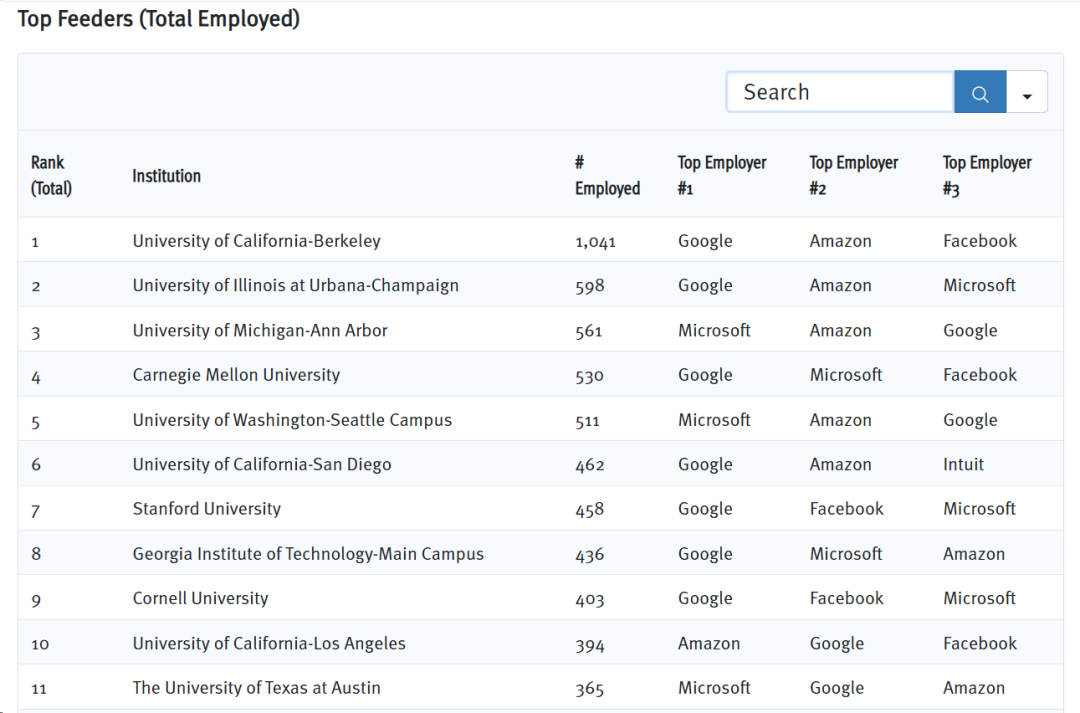Click Facebook in the Berkeley row
Screen dimensions: 1080x713
tap(979, 241)
